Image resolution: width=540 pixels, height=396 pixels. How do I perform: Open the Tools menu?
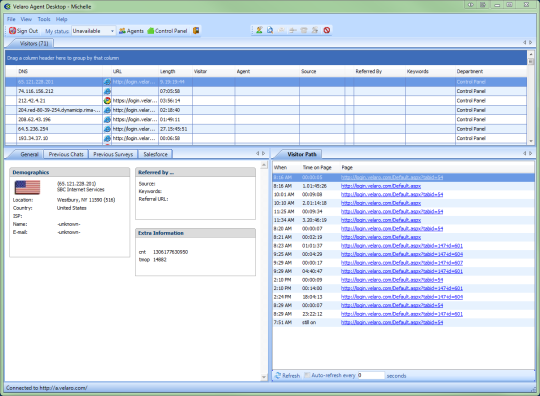point(44,19)
